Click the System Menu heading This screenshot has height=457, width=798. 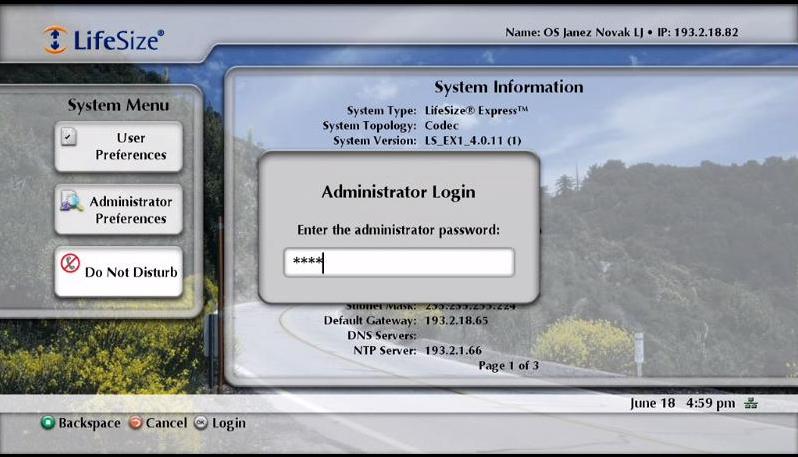pos(118,105)
